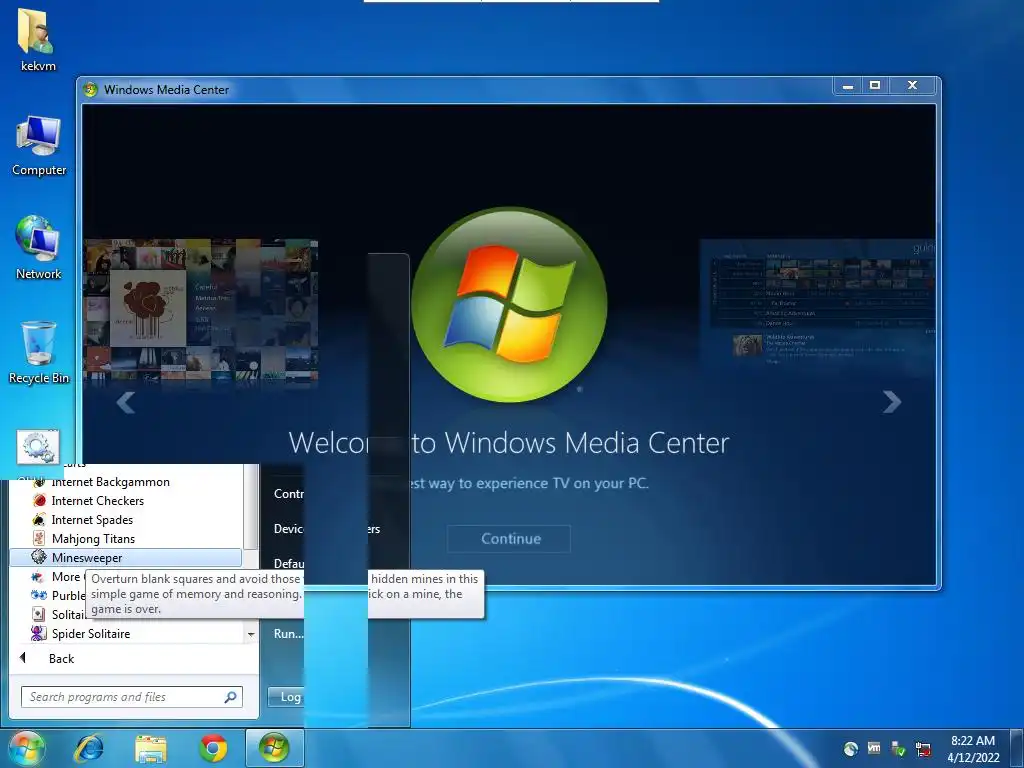Viewport: 1024px width, 768px height.
Task: Click the Purble Place icon
Action: (39, 596)
